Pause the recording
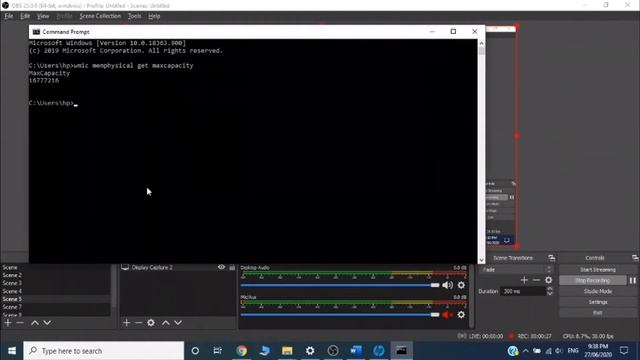 tap(633, 280)
